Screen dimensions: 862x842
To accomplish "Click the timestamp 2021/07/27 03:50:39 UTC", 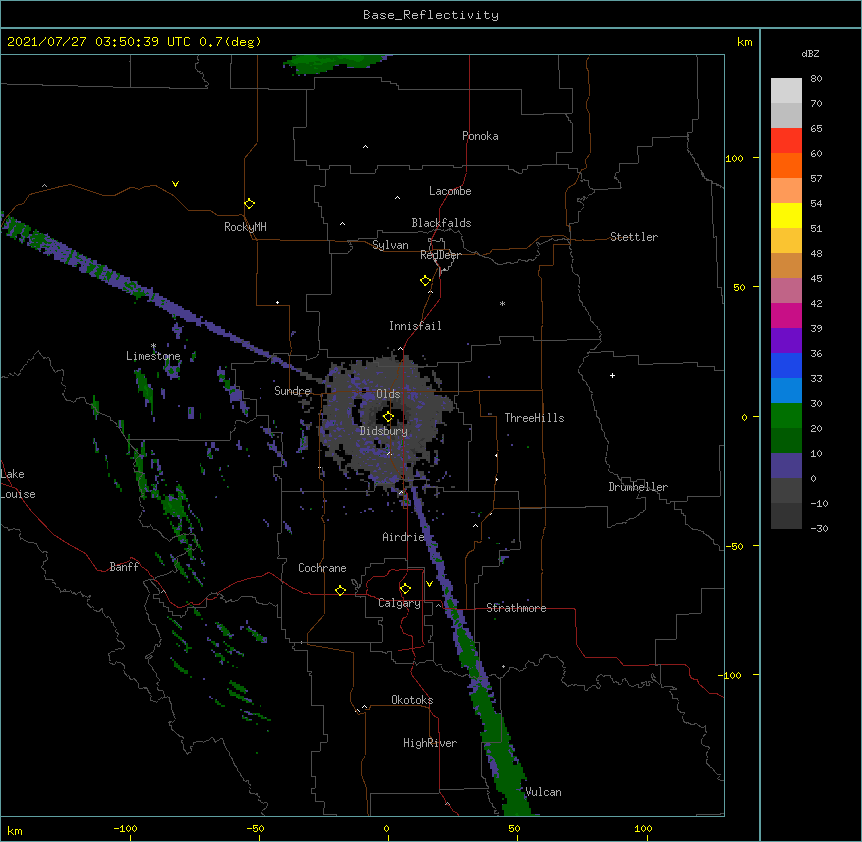I will 99,42.
